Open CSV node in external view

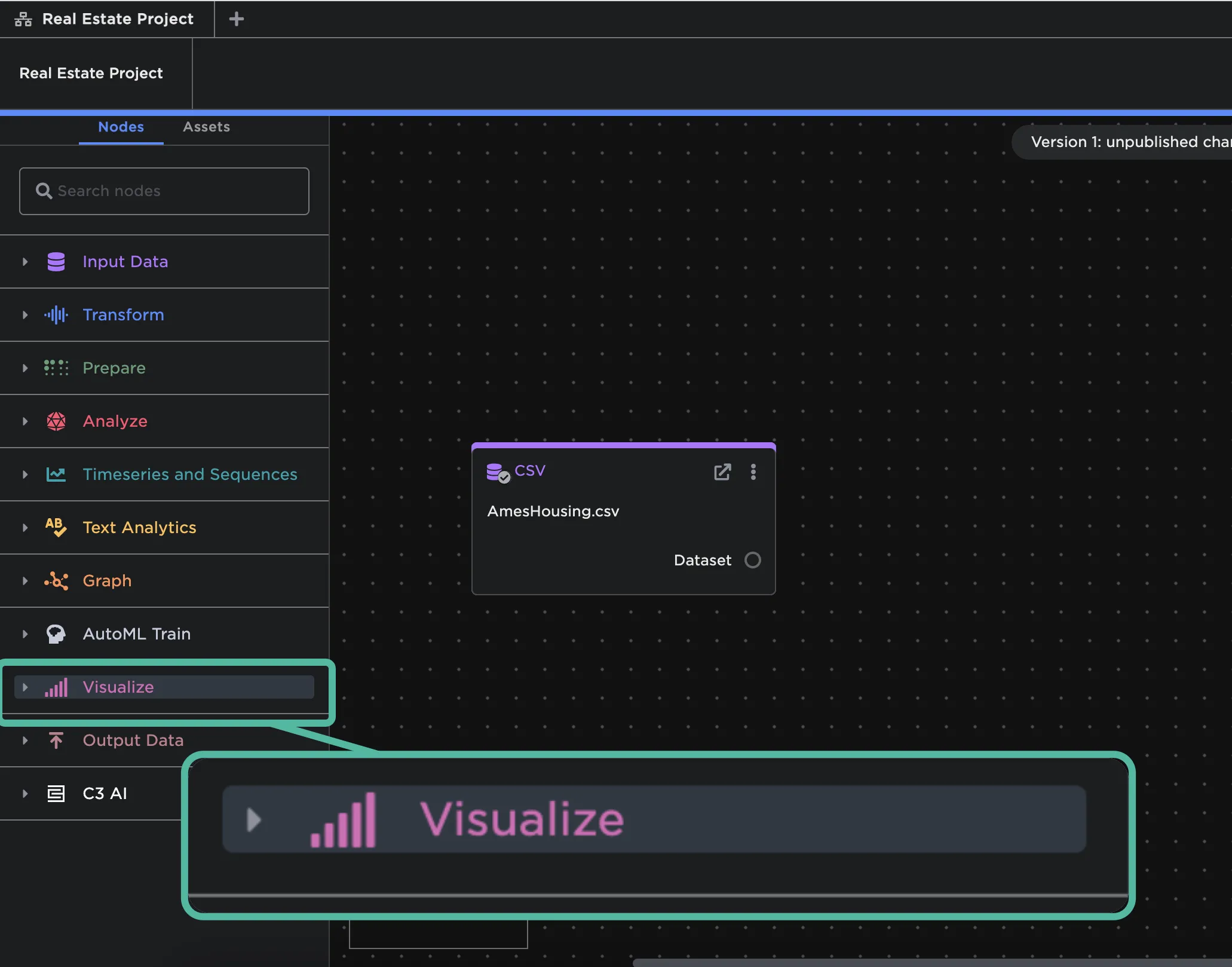point(722,472)
